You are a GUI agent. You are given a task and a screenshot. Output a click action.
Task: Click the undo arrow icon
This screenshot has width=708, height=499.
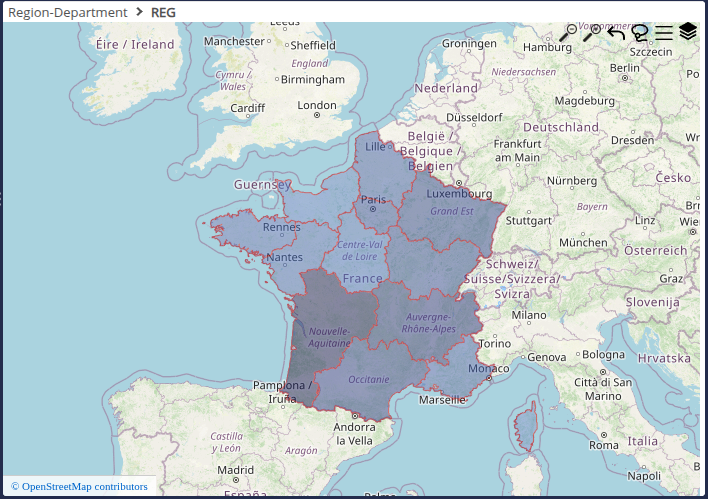coord(616,33)
